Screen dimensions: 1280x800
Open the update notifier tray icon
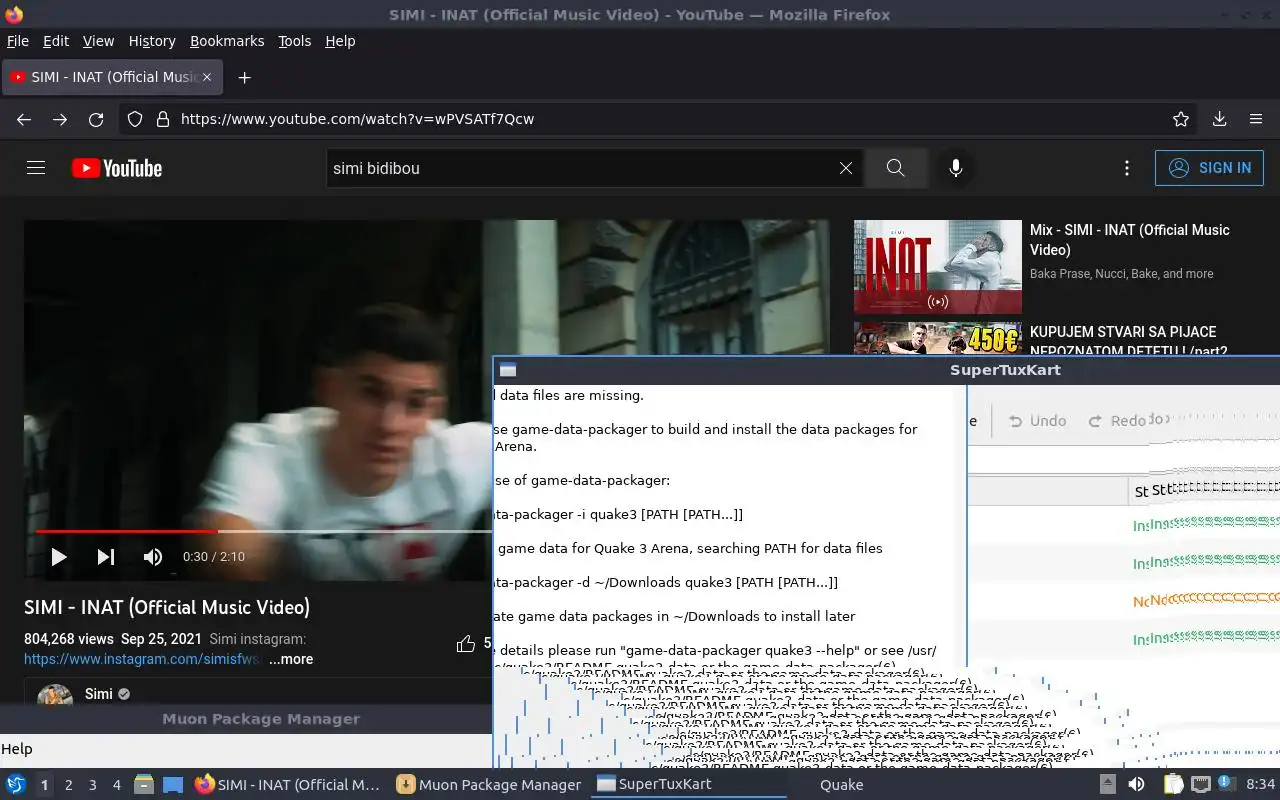[x=1225, y=784]
